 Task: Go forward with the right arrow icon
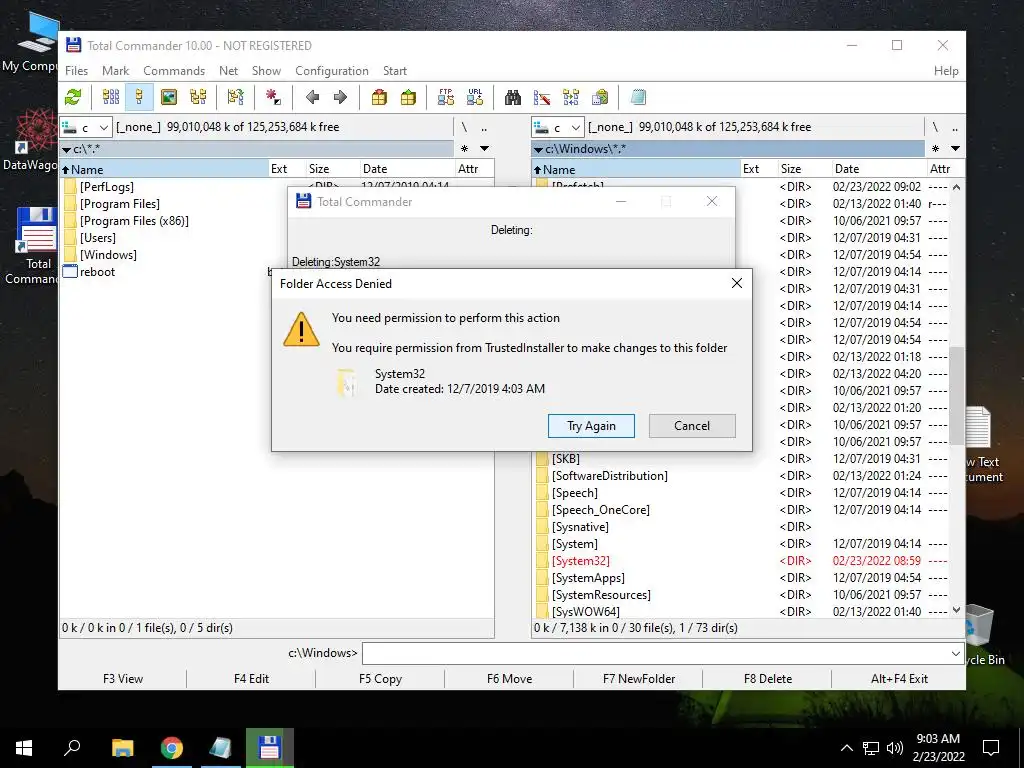point(340,97)
